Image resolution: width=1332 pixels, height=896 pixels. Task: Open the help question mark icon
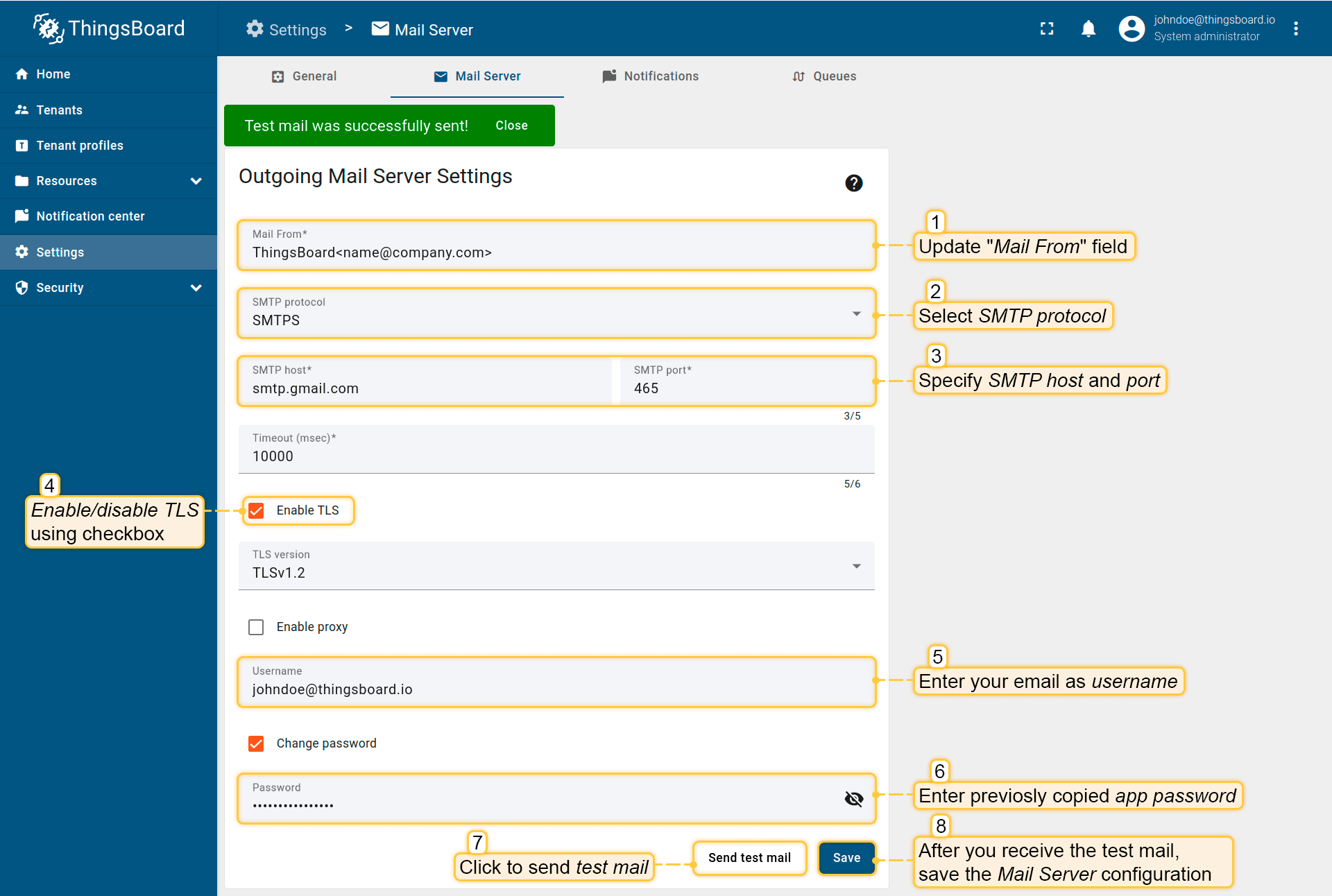coord(853,183)
